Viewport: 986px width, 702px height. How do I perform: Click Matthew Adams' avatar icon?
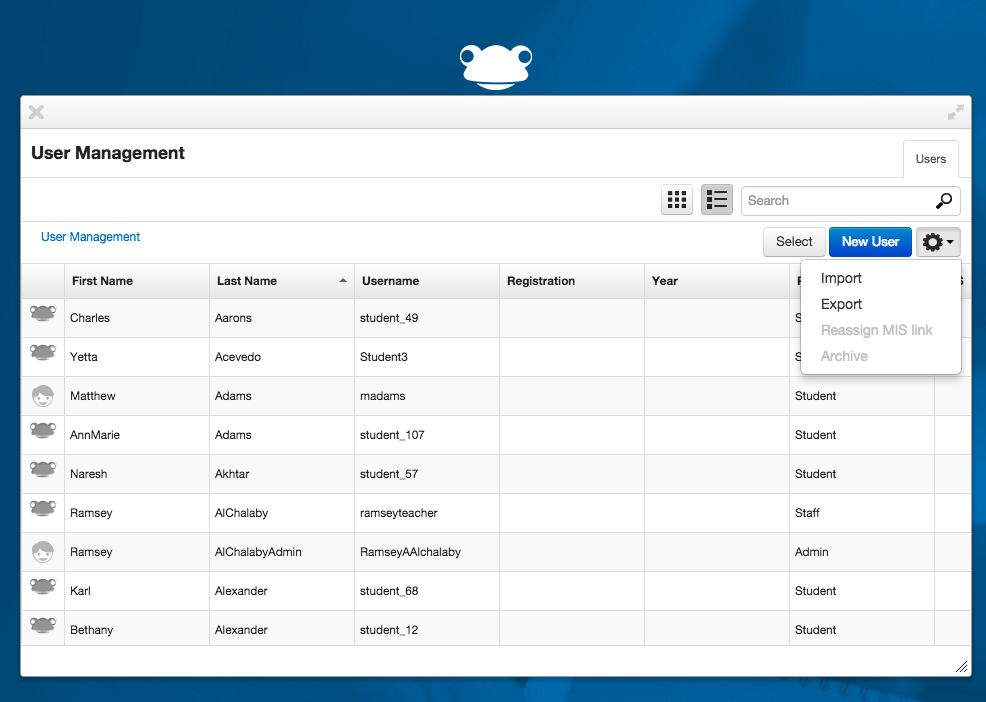[x=43, y=396]
